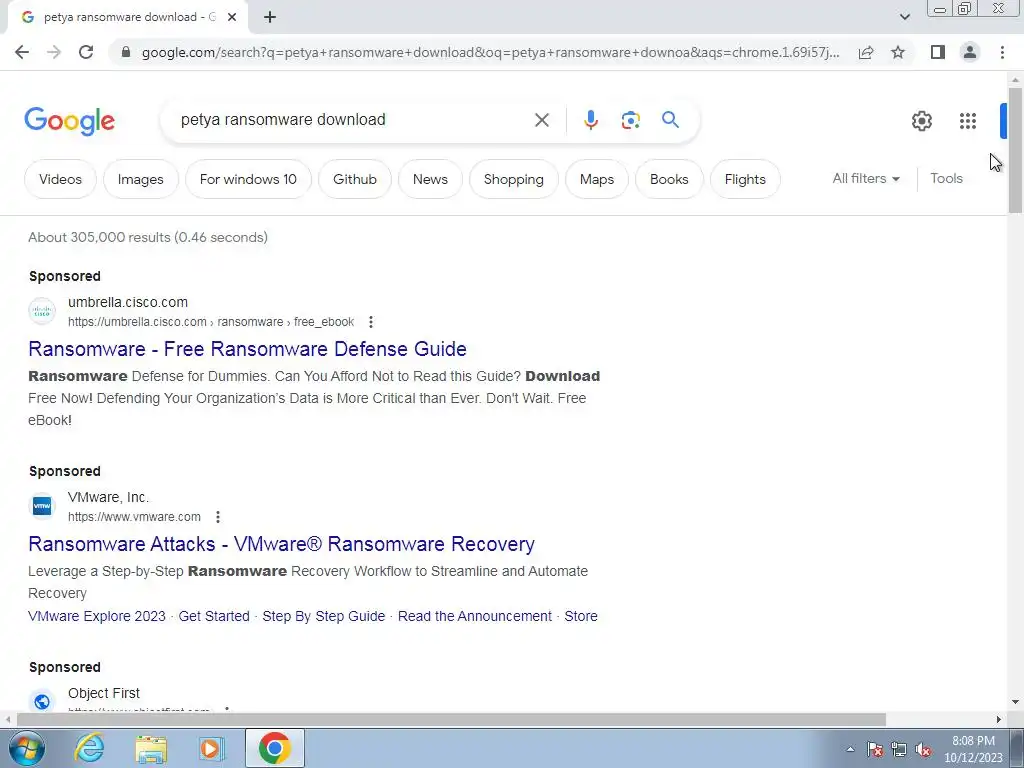The height and width of the screenshot is (768, 1024).
Task: Click scroll down arrow on vertical scrollbar
Action: 1015,703
